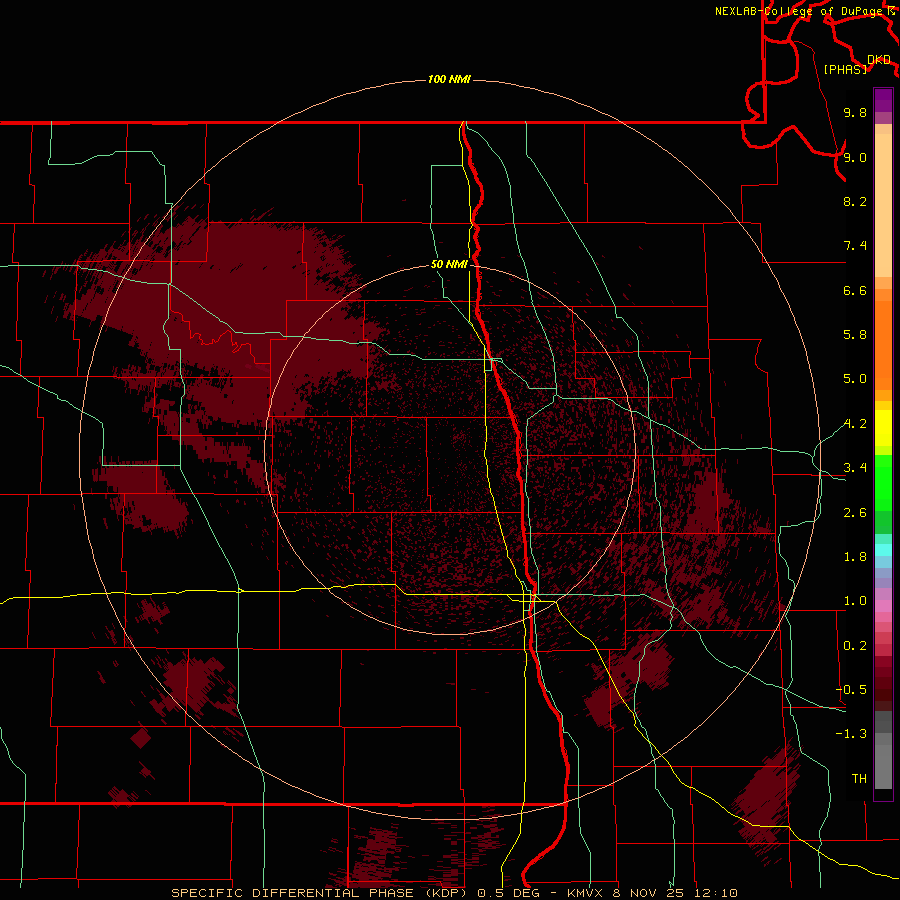Click the -1.3 value on the scale

click(x=851, y=734)
